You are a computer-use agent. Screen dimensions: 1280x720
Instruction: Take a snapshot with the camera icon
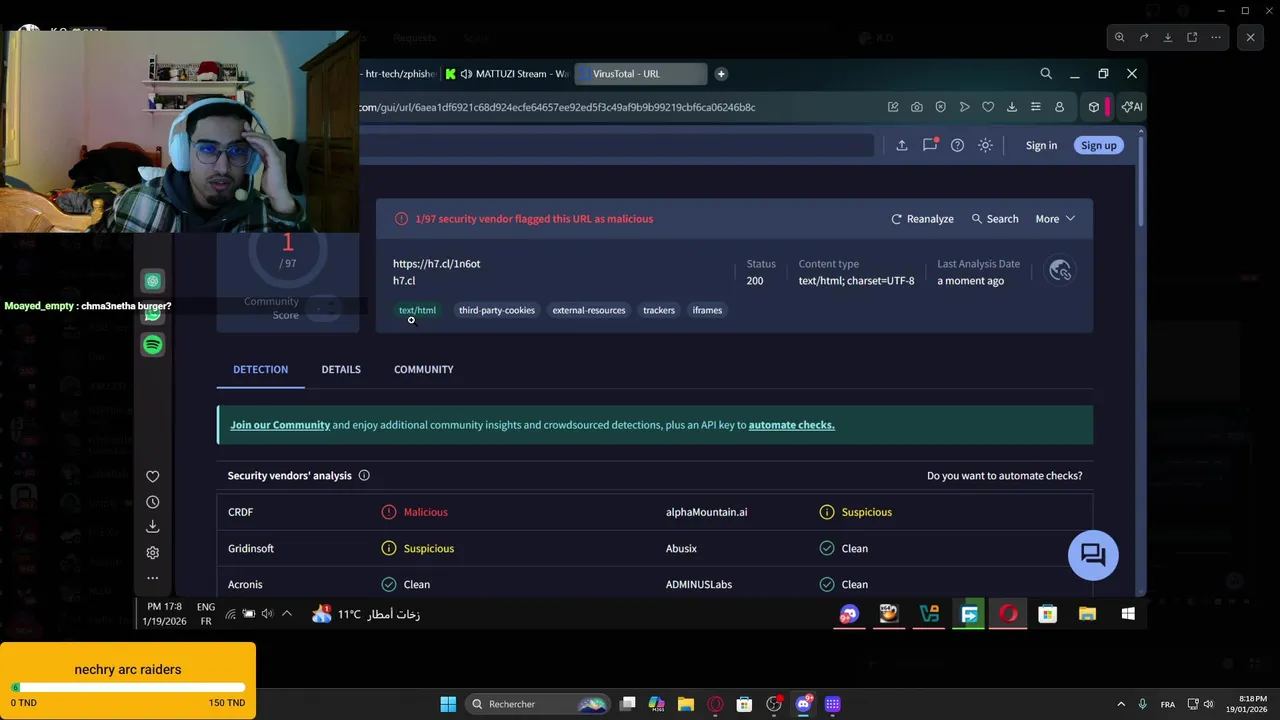tap(916, 107)
